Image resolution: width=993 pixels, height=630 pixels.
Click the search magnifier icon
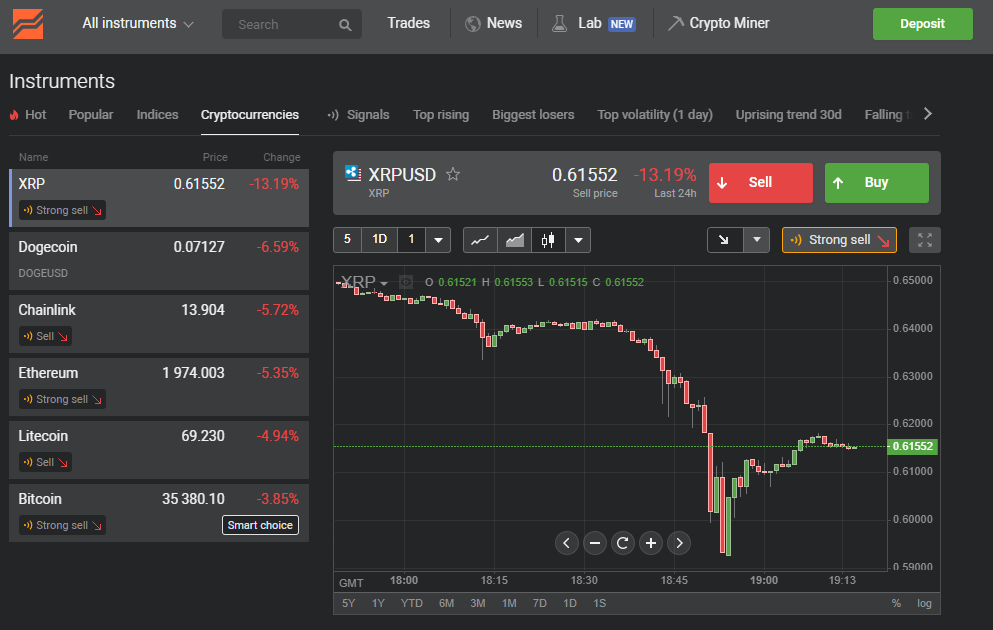345,25
